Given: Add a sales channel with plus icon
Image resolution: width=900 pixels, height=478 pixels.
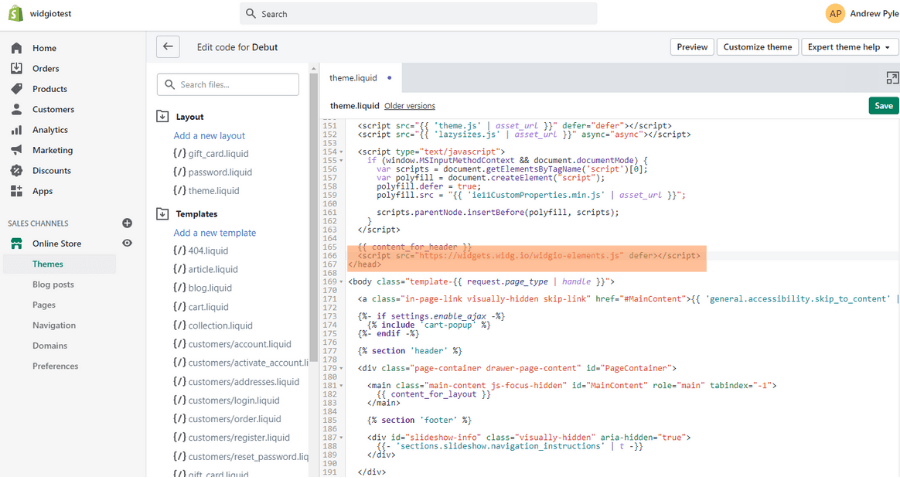Looking at the screenshot, I should click(x=127, y=223).
